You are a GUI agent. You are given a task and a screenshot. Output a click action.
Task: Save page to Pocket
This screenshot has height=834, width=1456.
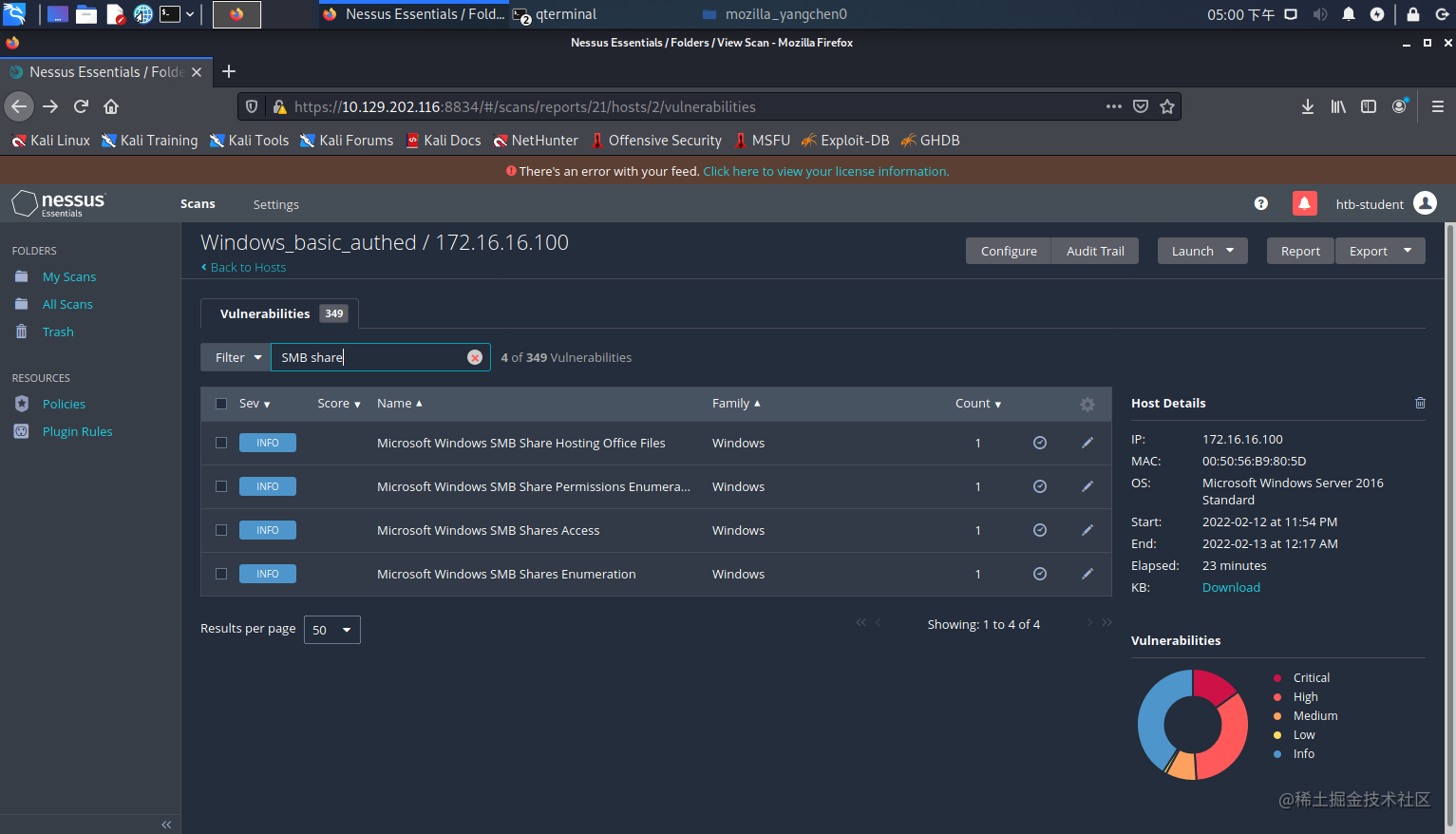click(1141, 106)
